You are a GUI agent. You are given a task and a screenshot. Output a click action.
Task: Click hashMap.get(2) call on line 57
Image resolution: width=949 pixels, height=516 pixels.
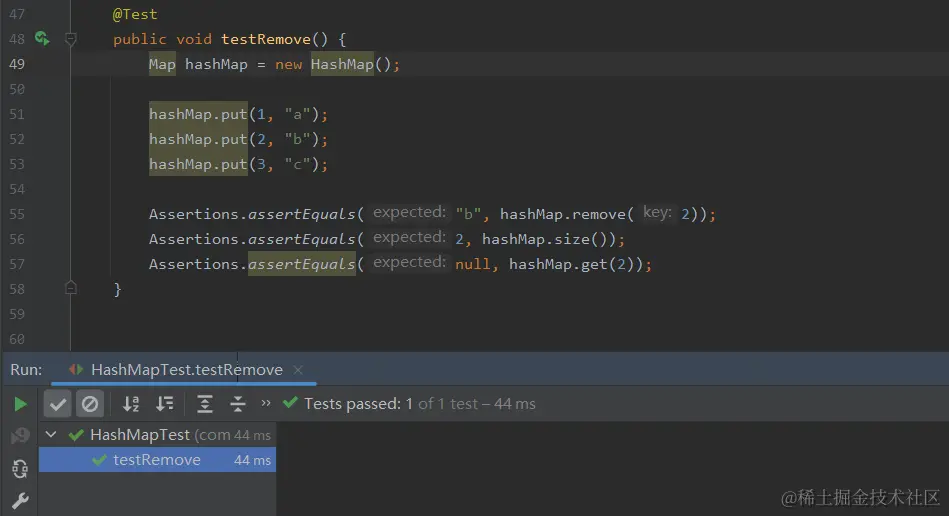coord(572,264)
